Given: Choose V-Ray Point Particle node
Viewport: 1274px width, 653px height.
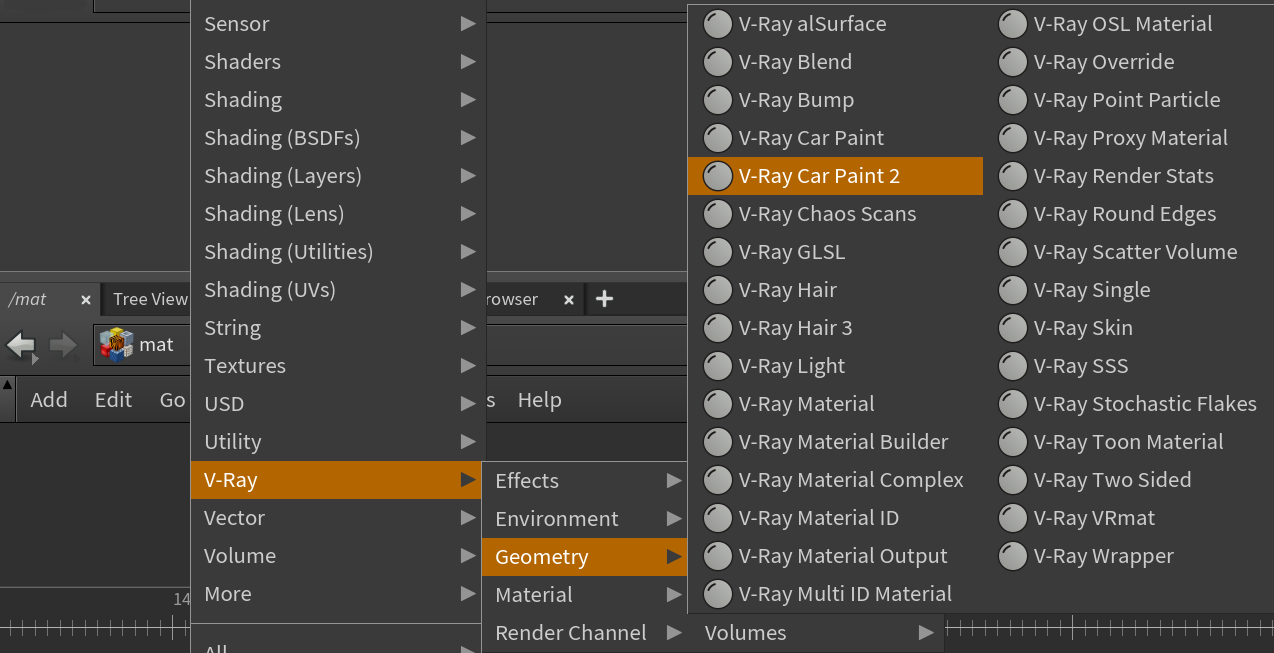Looking at the screenshot, I should click(1128, 100).
